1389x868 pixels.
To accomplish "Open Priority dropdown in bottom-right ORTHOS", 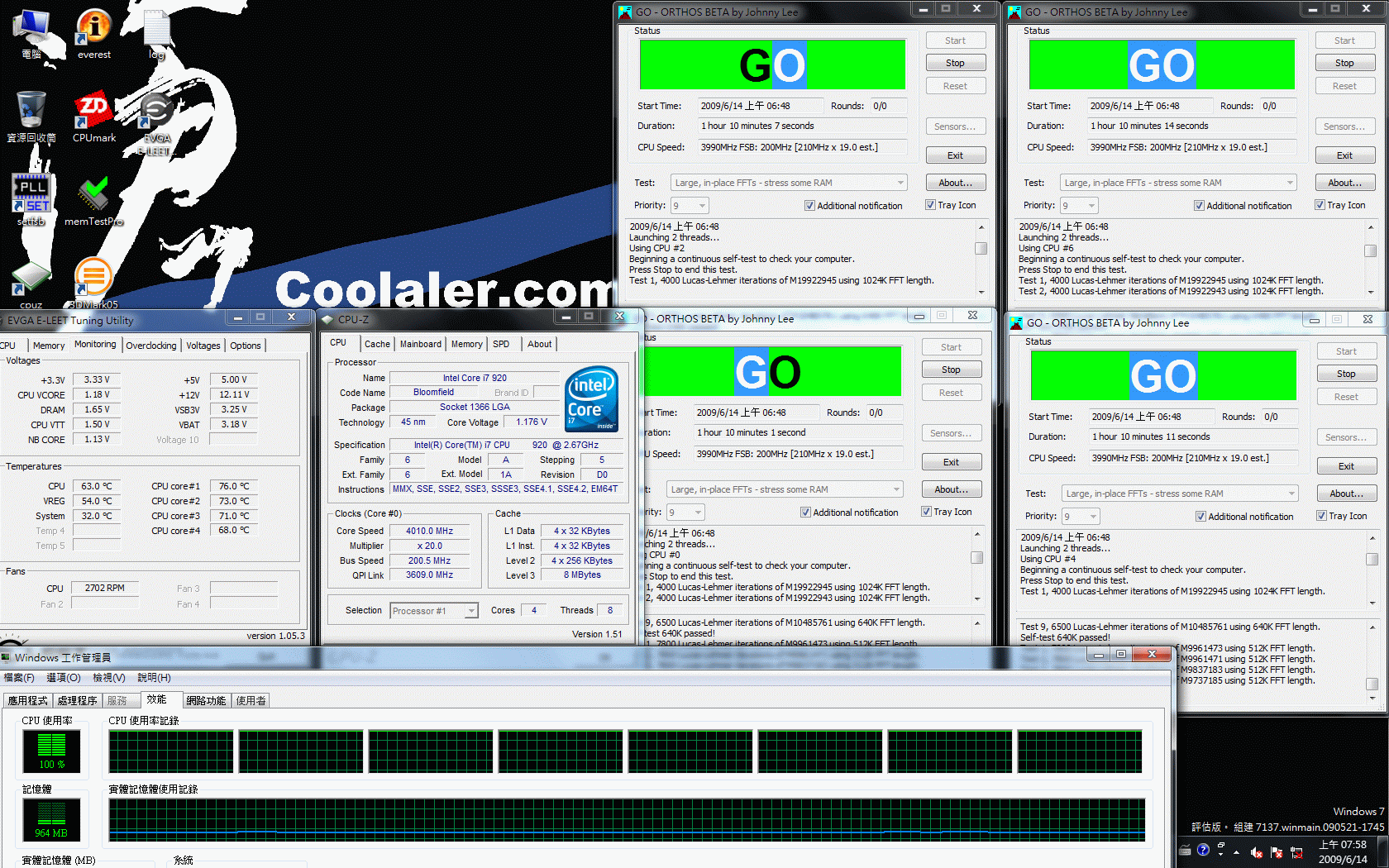I will tap(1081, 516).
